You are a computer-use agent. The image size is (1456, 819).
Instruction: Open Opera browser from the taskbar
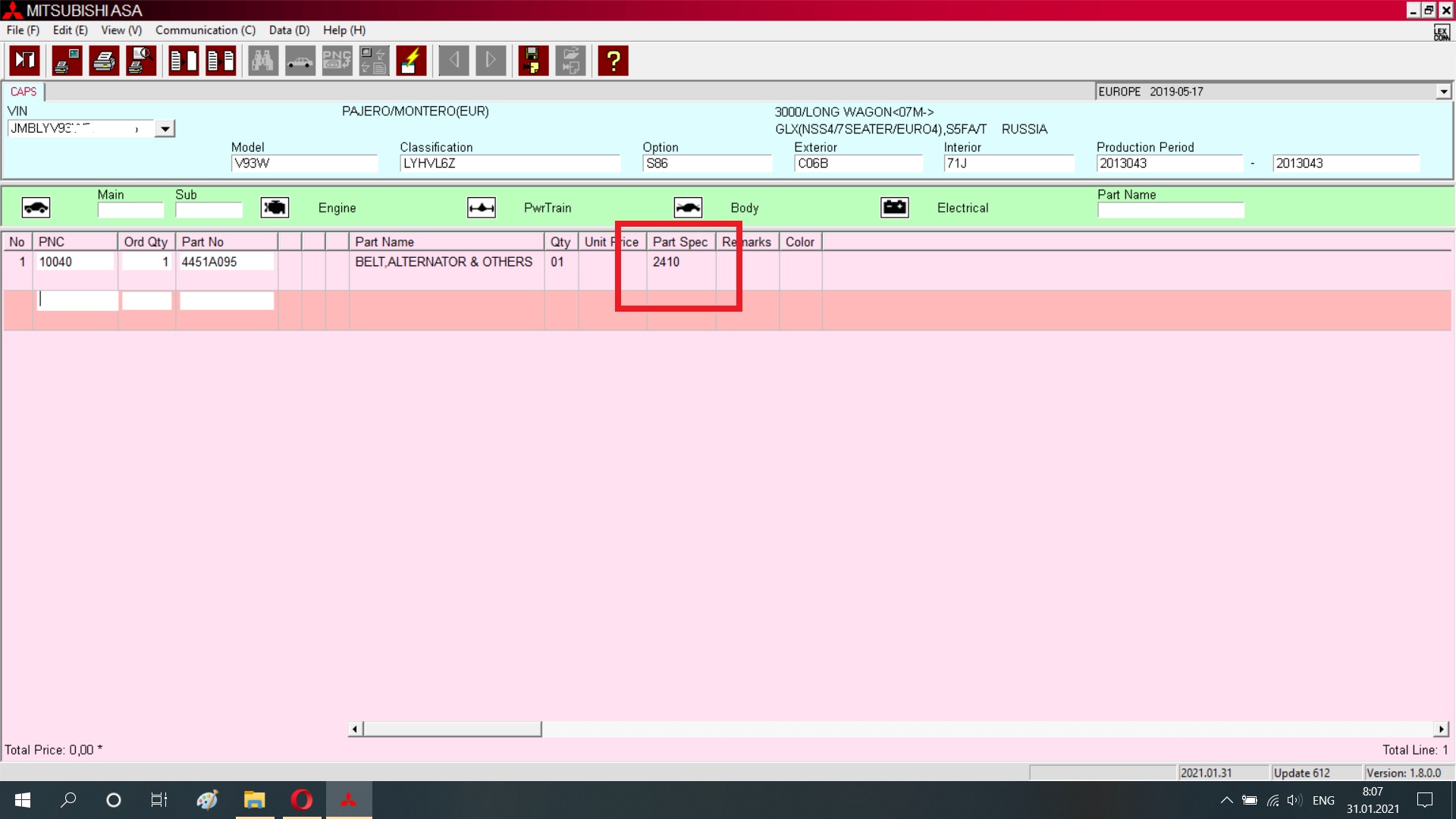click(x=301, y=800)
